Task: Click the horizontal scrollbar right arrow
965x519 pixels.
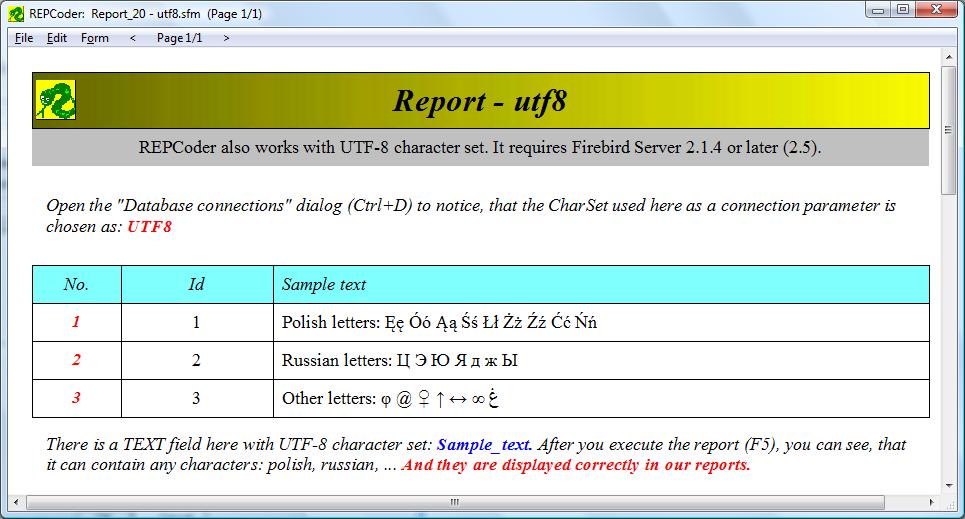Action: [931, 502]
